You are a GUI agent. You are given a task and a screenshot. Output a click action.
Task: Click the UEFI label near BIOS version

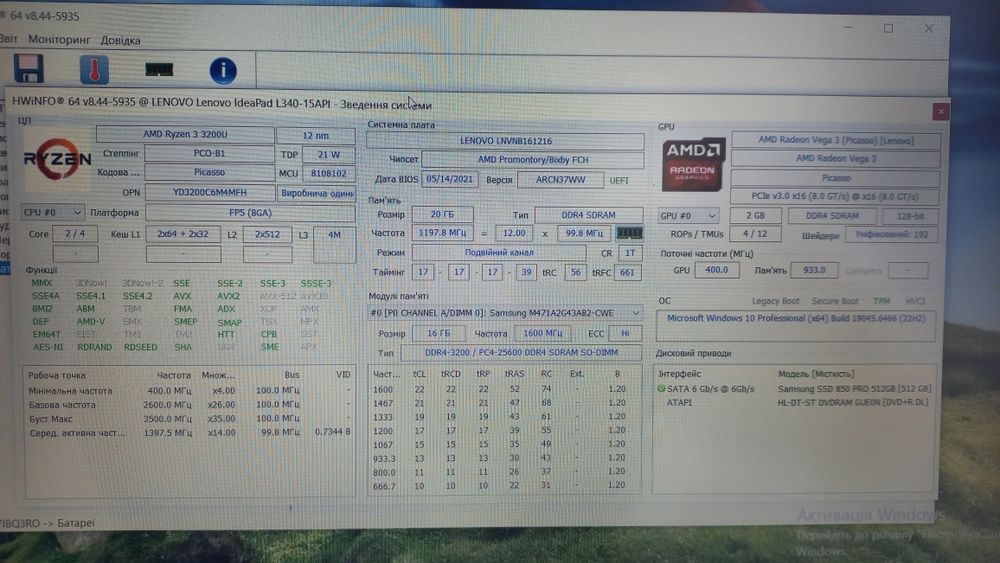619,180
